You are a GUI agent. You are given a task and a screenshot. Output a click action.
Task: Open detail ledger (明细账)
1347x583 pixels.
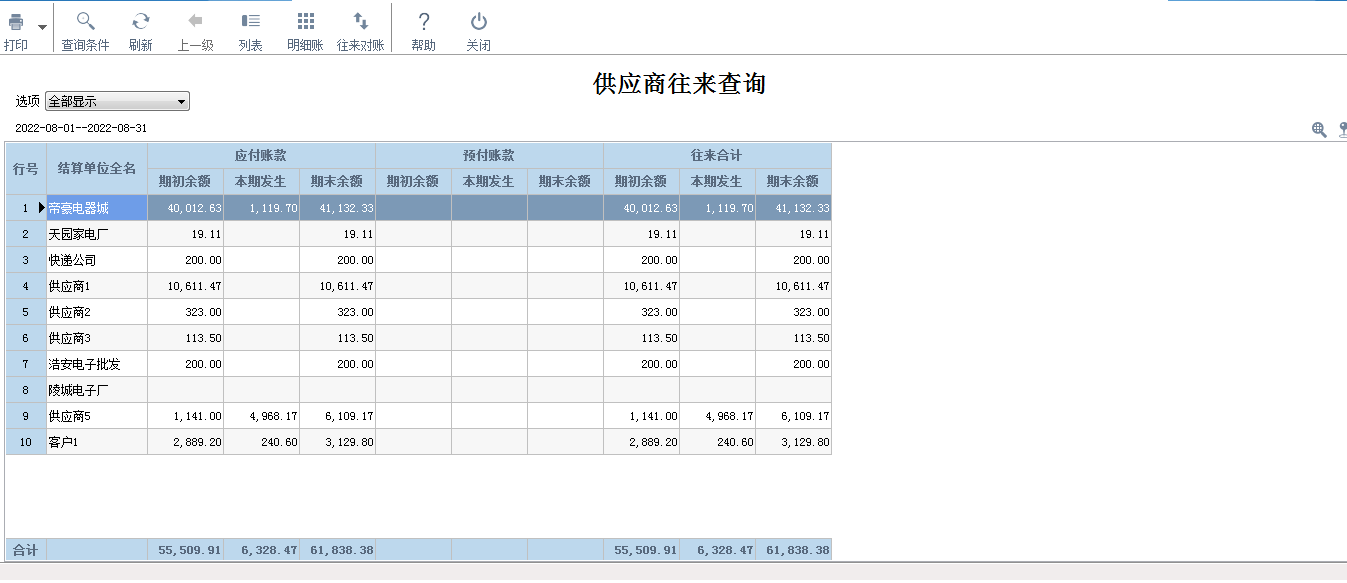tap(306, 22)
